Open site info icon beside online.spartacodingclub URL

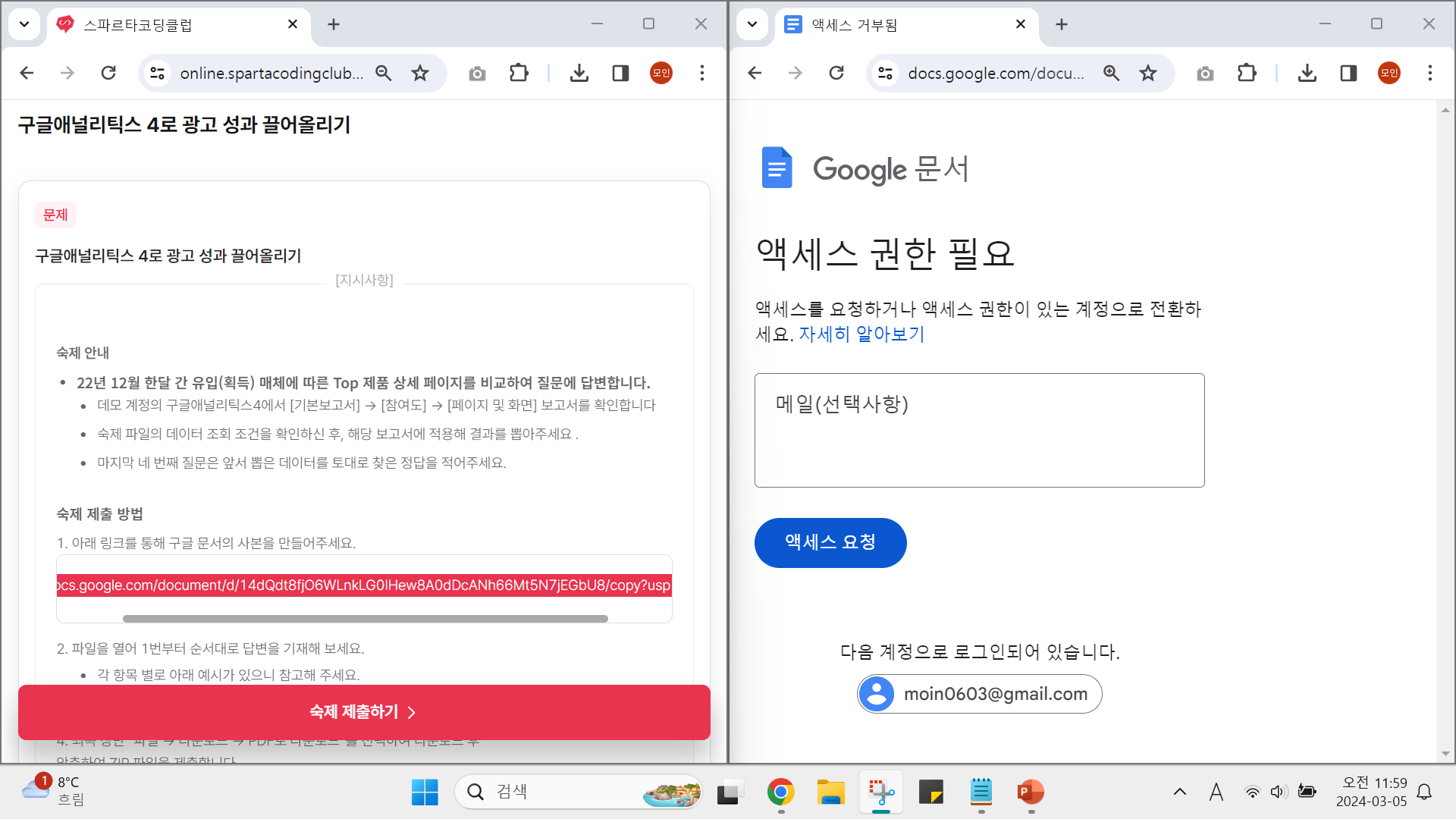click(157, 73)
